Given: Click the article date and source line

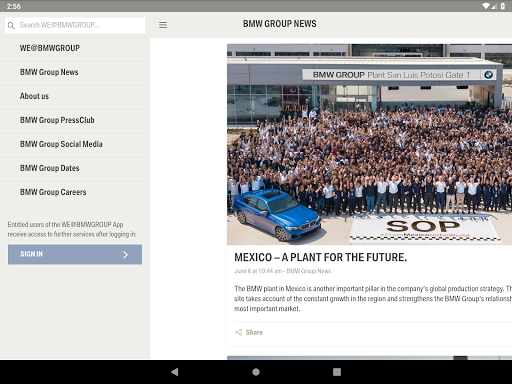Looking at the screenshot, I should click(282, 271).
